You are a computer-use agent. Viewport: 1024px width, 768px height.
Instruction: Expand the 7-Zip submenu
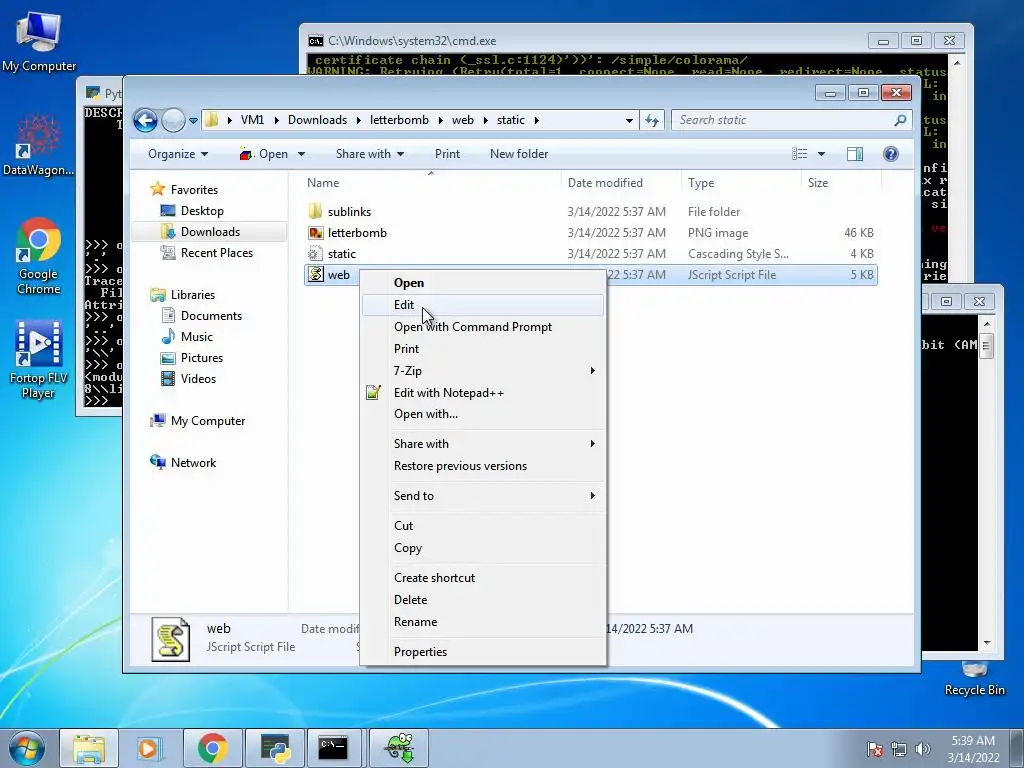(483, 370)
